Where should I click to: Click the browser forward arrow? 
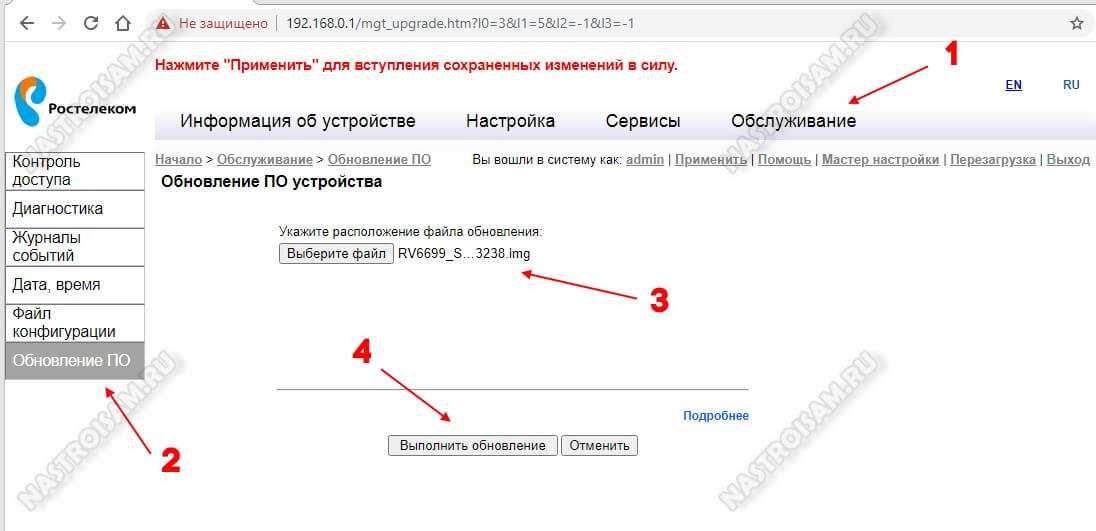pyautogui.click(x=58, y=23)
